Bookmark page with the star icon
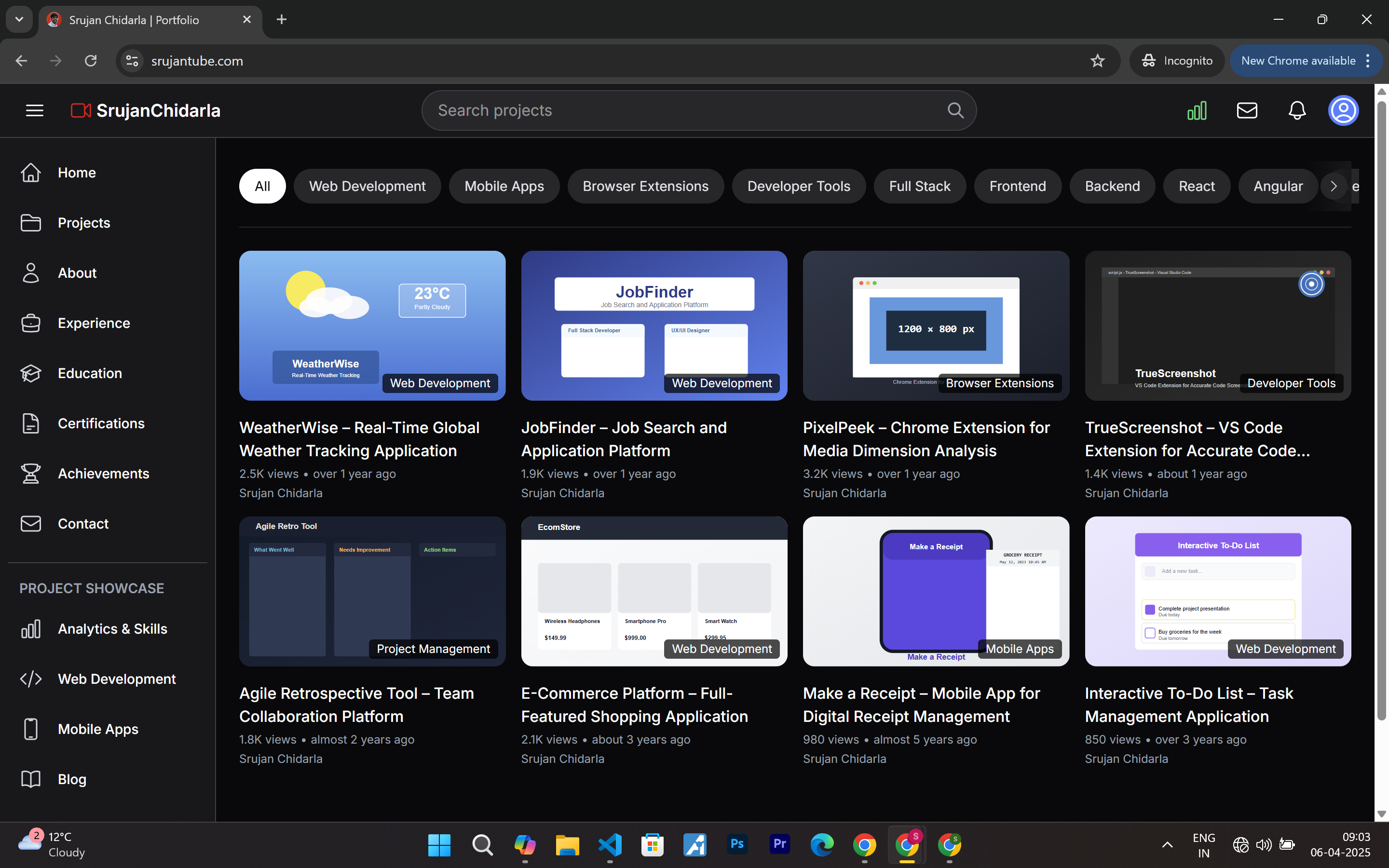Image resolution: width=1389 pixels, height=868 pixels. [x=1097, y=61]
